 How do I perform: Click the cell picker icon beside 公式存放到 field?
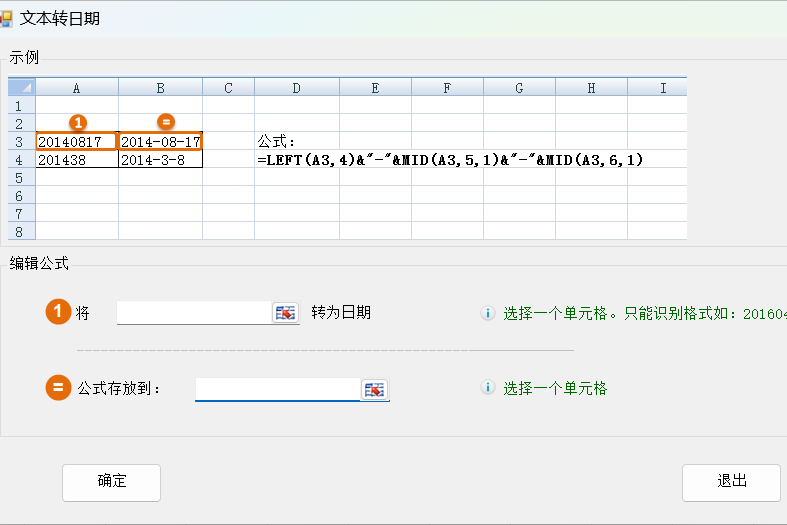(x=375, y=389)
